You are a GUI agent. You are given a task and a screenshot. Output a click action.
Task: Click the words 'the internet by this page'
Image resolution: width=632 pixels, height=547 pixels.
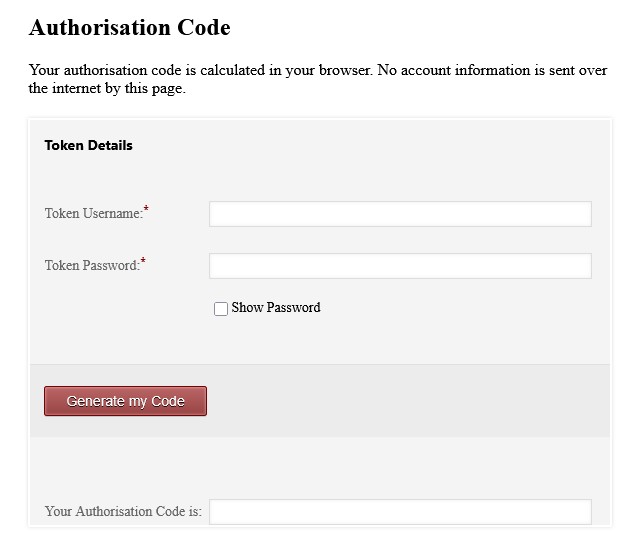tap(107, 88)
